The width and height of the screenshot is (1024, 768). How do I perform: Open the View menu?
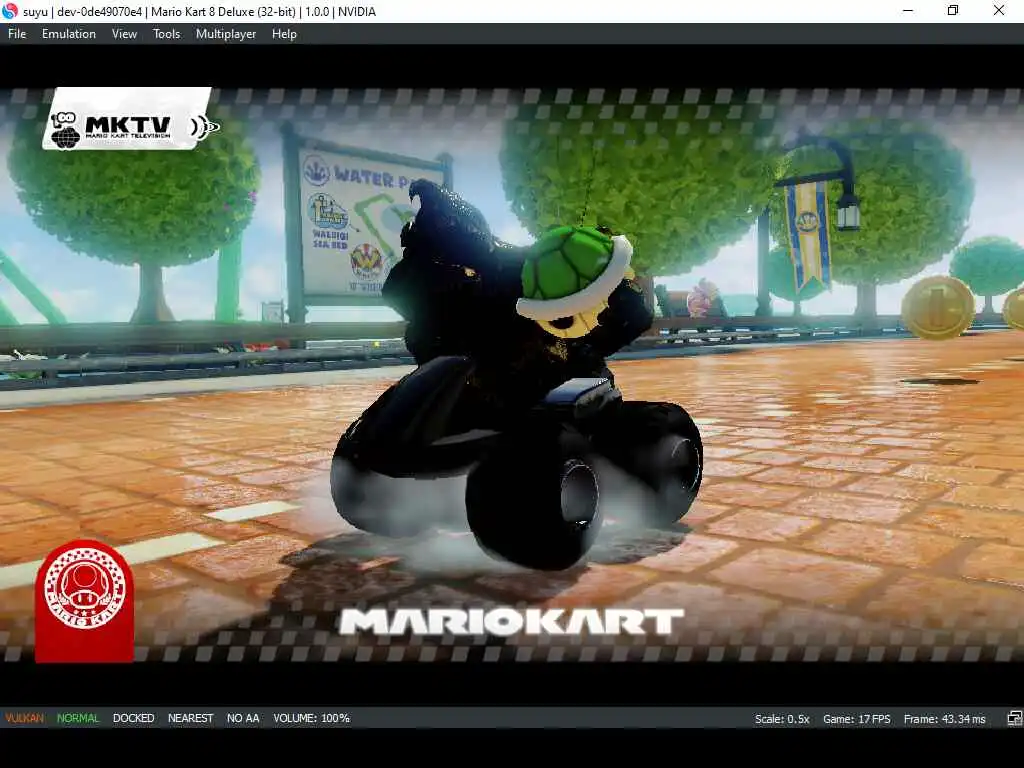tap(124, 34)
